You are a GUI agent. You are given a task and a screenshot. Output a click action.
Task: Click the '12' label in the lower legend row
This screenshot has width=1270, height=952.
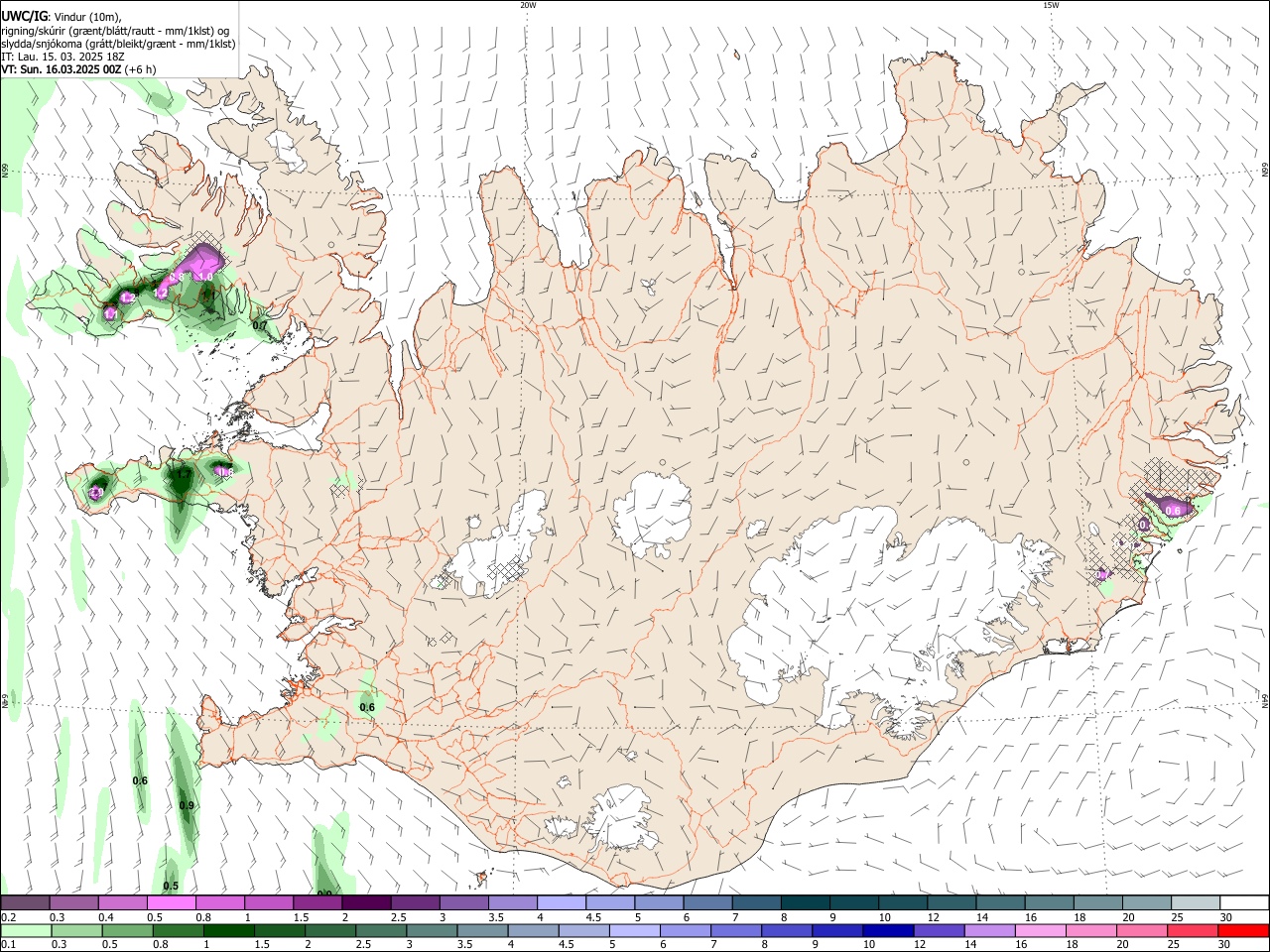[920, 945]
